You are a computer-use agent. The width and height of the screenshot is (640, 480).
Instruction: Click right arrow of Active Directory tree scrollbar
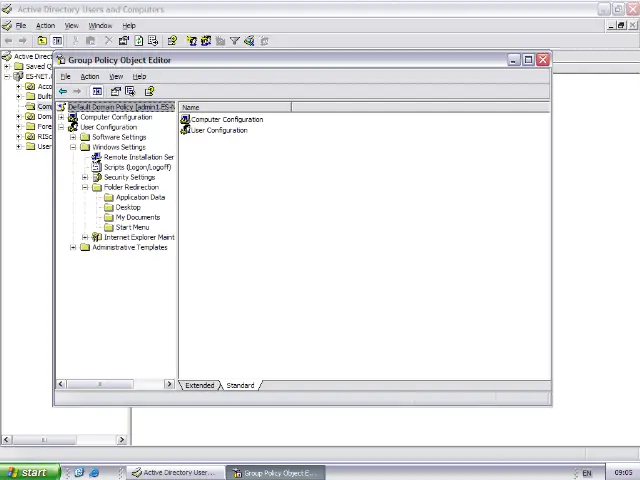click(x=122, y=440)
